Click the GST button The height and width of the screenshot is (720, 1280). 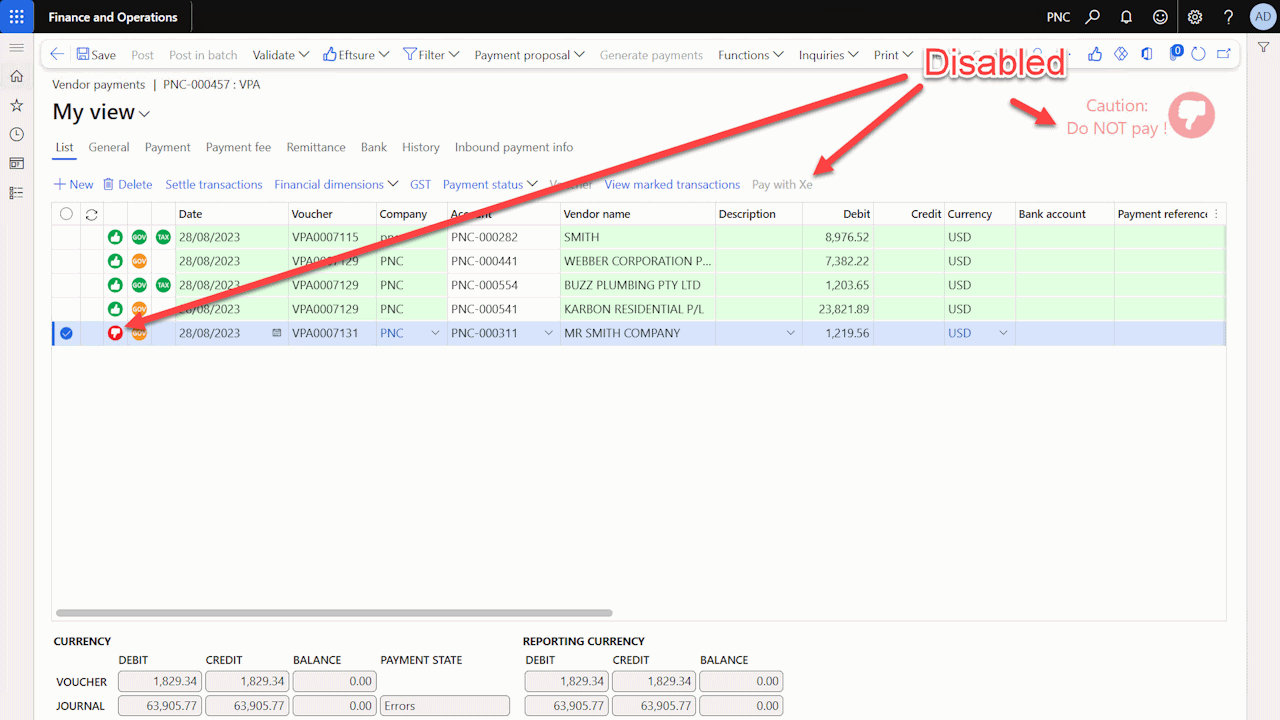tap(420, 184)
